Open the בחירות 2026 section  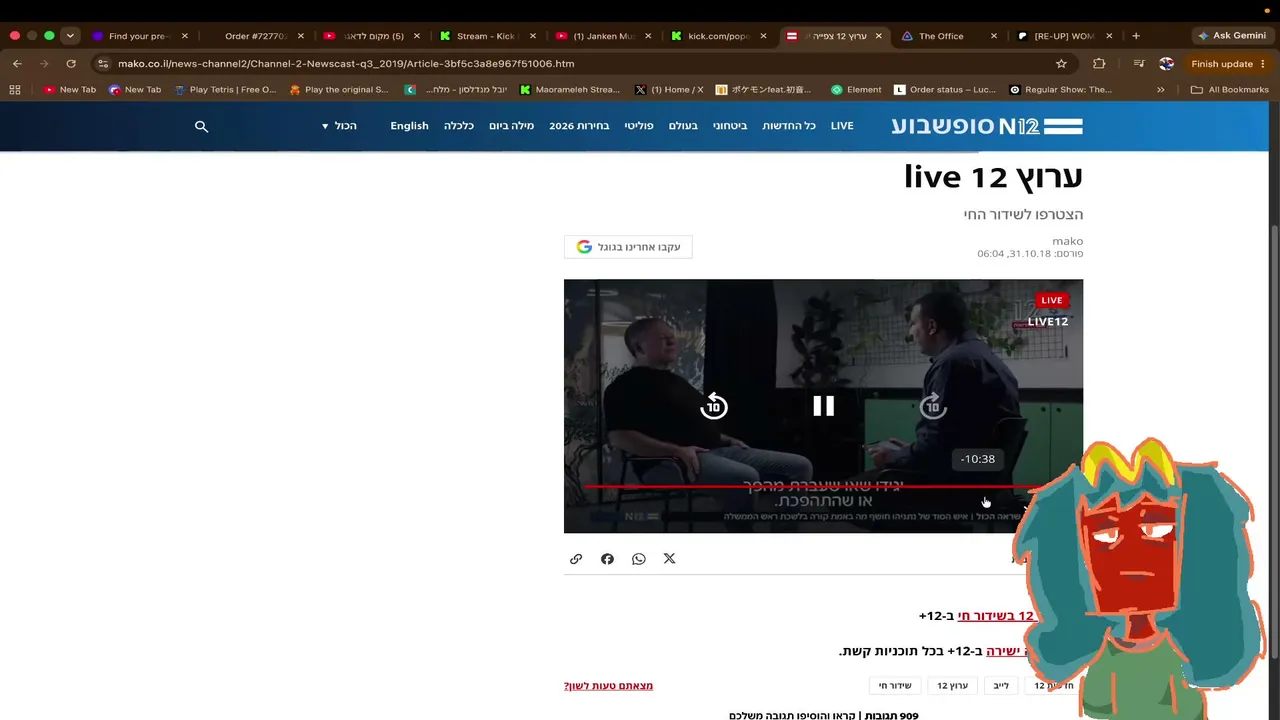pos(579,126)
